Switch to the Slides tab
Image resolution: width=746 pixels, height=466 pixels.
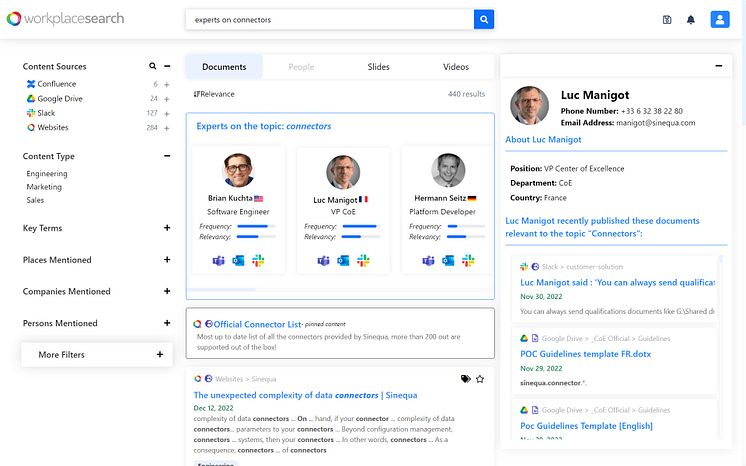378,67
